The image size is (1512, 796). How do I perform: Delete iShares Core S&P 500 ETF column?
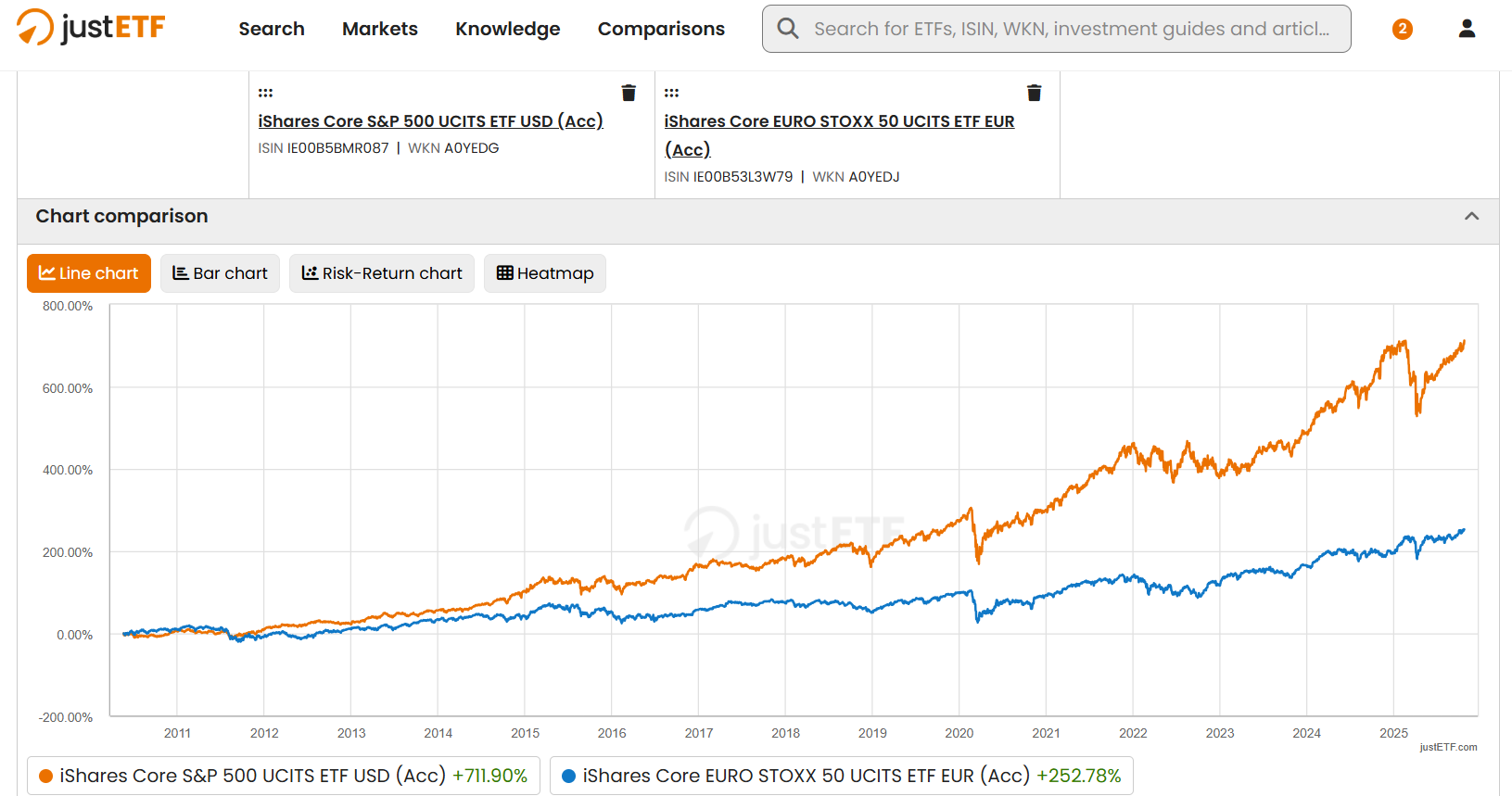pyautogui.click(x=629, y=93)
